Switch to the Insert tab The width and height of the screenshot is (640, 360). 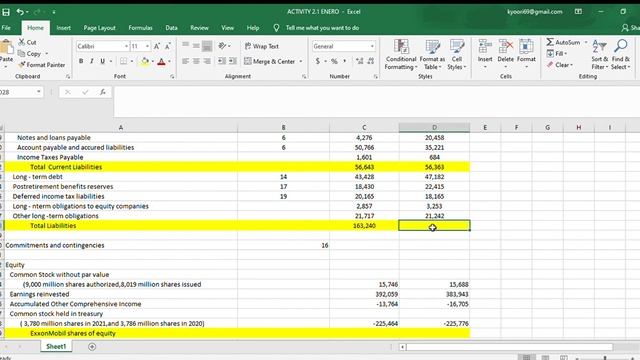click(x=63, y=28)
